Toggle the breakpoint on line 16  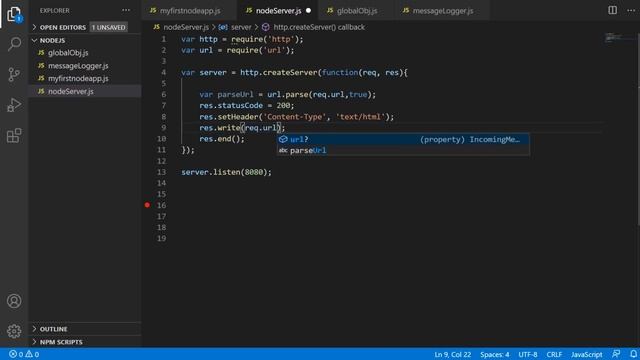coord(147,205)
